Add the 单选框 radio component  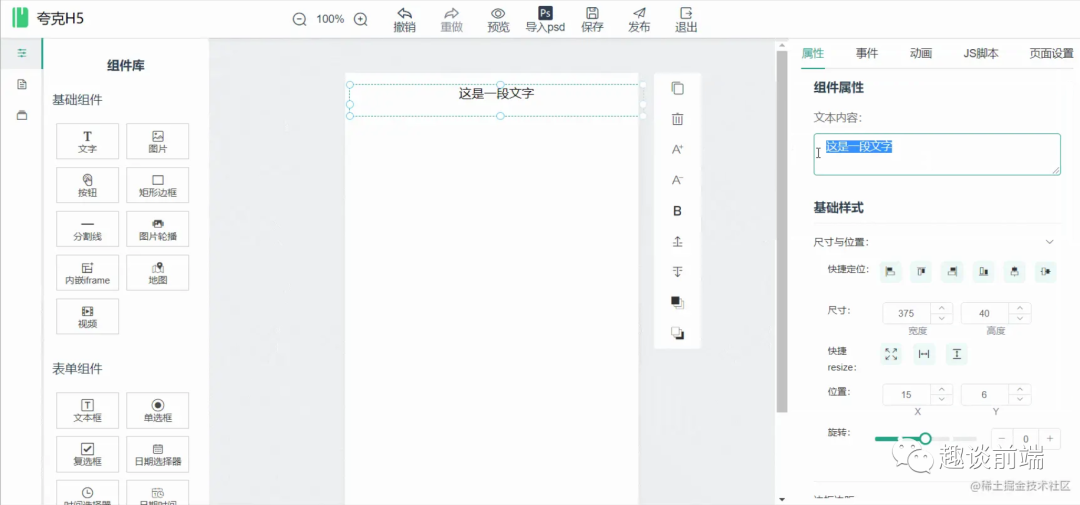pyautogui.click(x=157, y=410)
